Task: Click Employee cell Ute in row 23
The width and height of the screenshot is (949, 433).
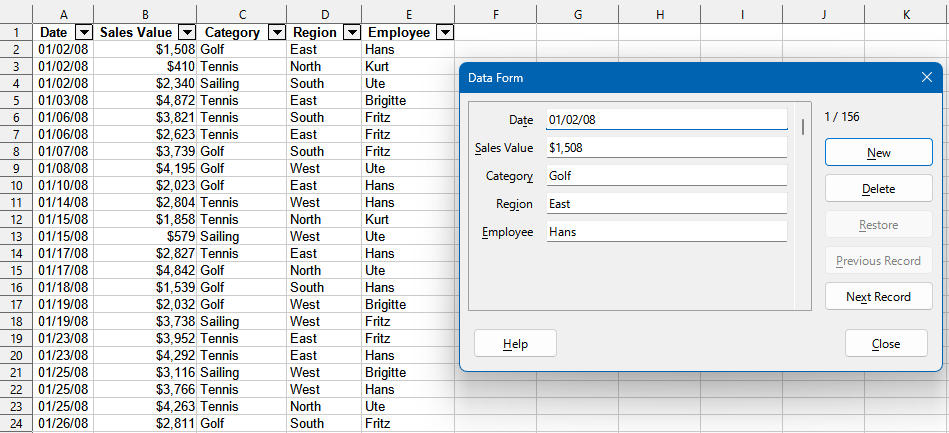Action: [x=408, y=406]
